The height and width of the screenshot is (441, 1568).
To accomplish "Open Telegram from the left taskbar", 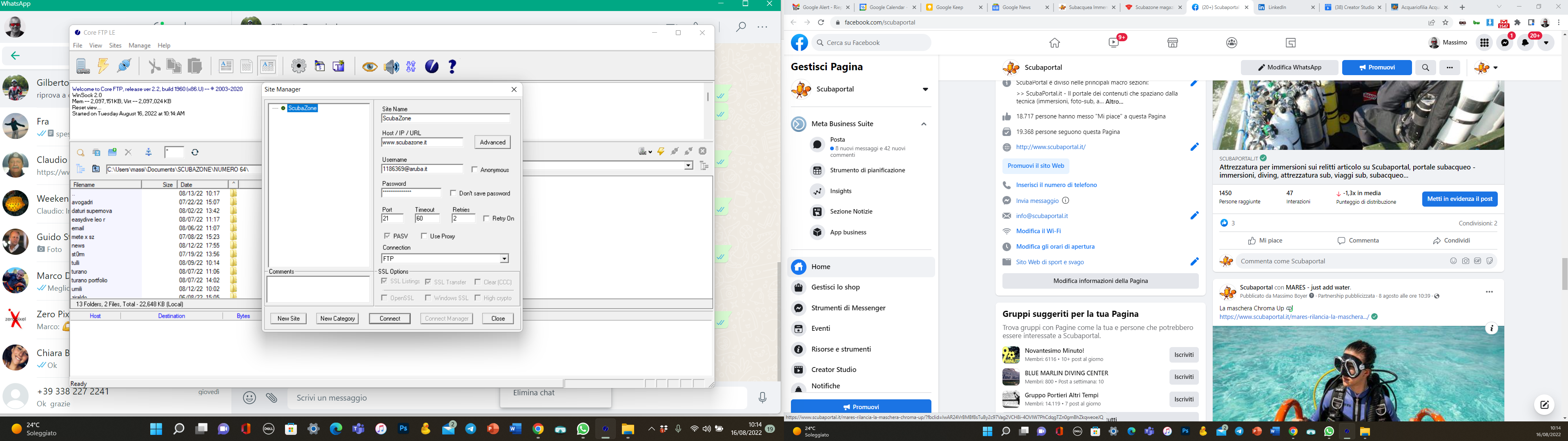I will tap(471, 429).
